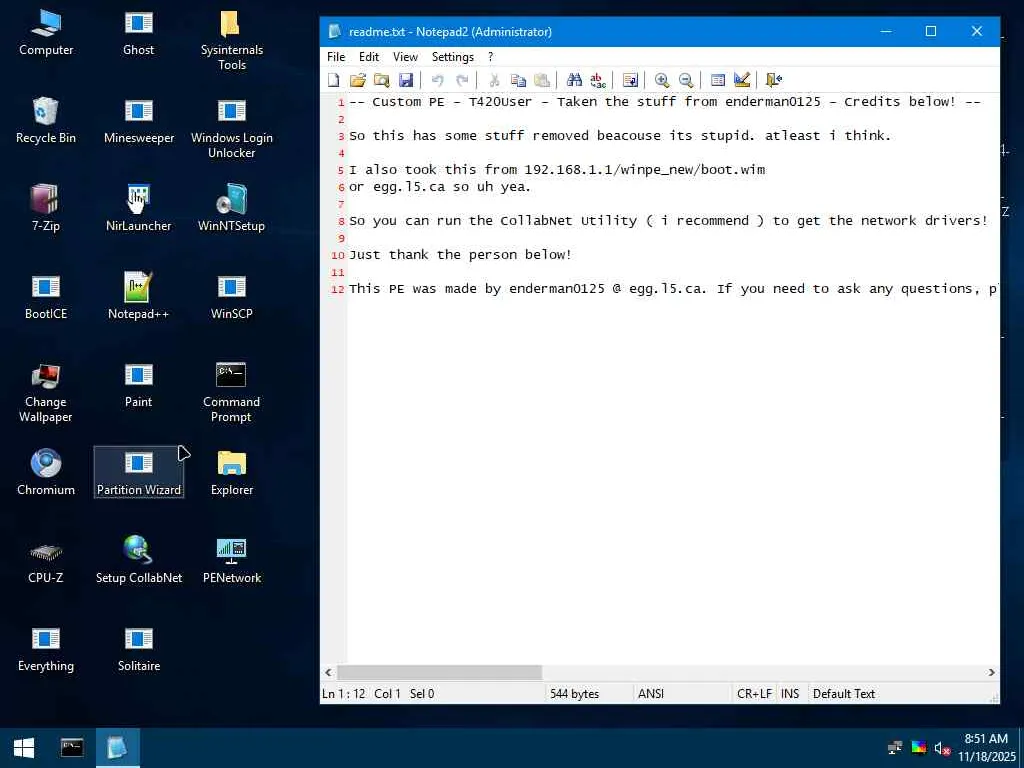The height and width of the screenshot is (768, 1024).
Task: Select the NirLauncher desktop icon
Action: pos(138,209)
